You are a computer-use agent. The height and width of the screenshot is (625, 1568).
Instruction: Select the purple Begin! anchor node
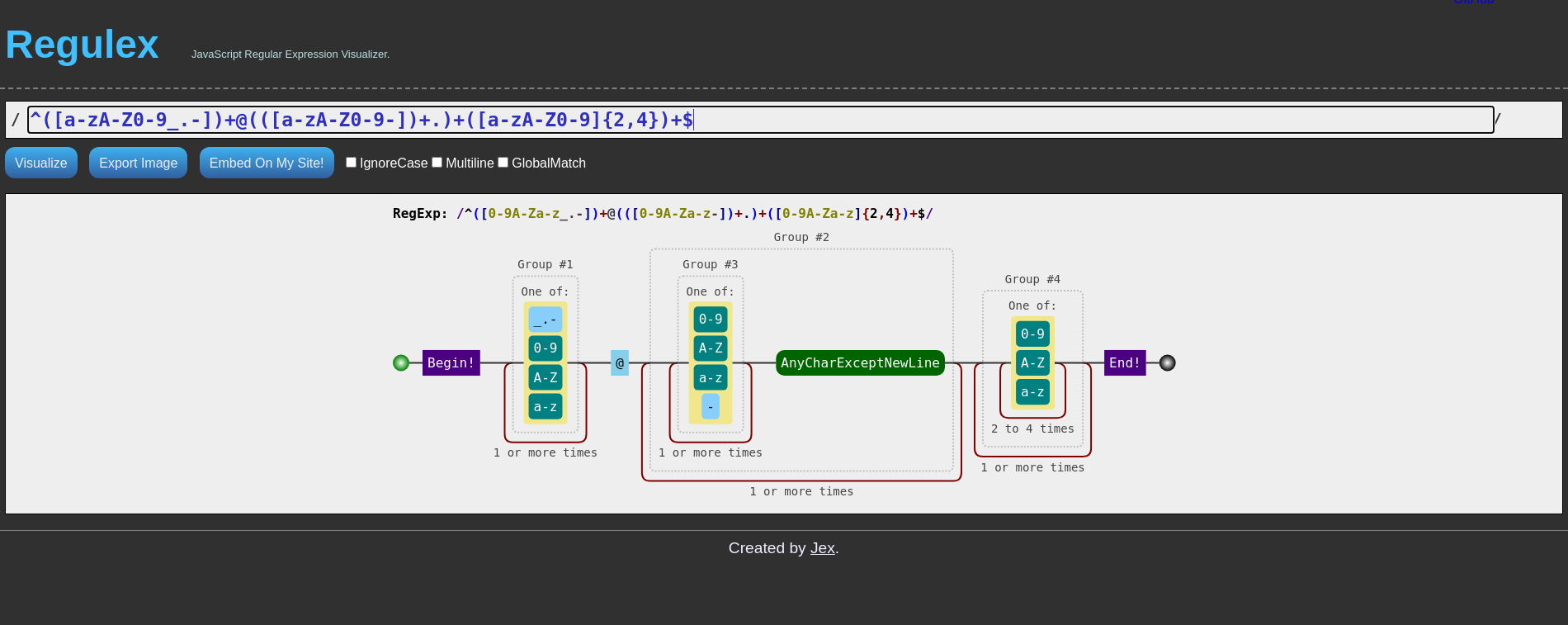tap(451, 363)
